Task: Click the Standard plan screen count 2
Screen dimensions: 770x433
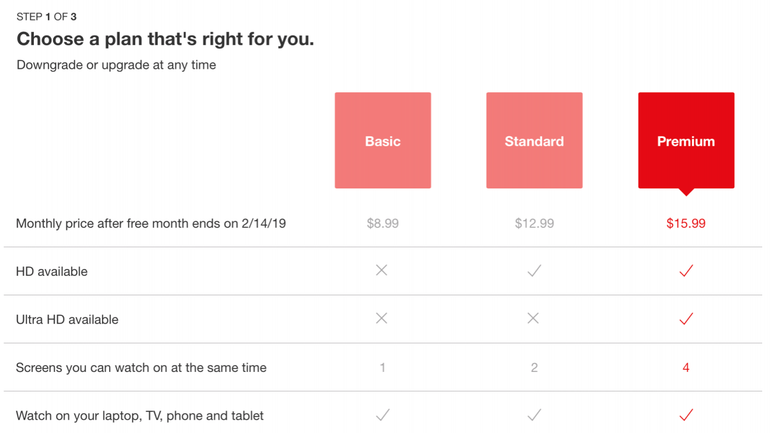Action: 534,367
